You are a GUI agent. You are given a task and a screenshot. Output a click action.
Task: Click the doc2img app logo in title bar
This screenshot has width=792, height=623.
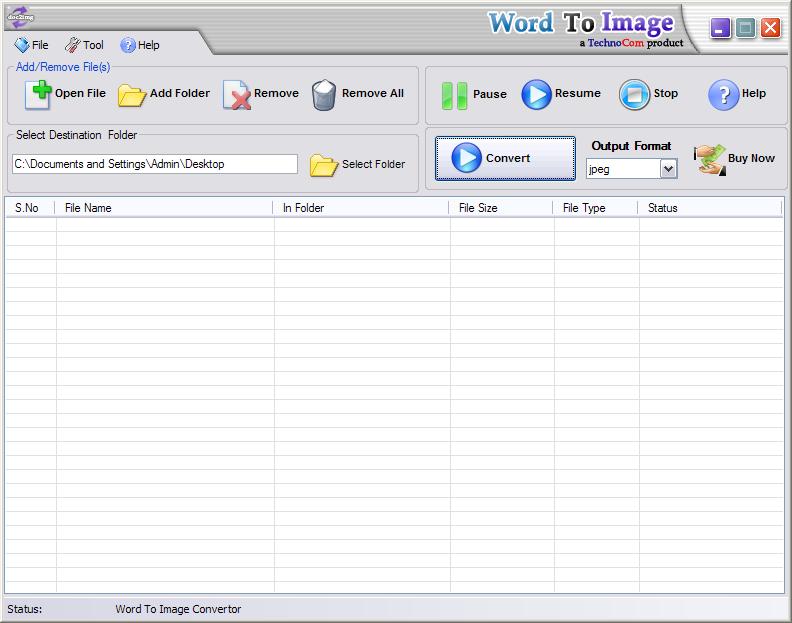click(20, 18)
